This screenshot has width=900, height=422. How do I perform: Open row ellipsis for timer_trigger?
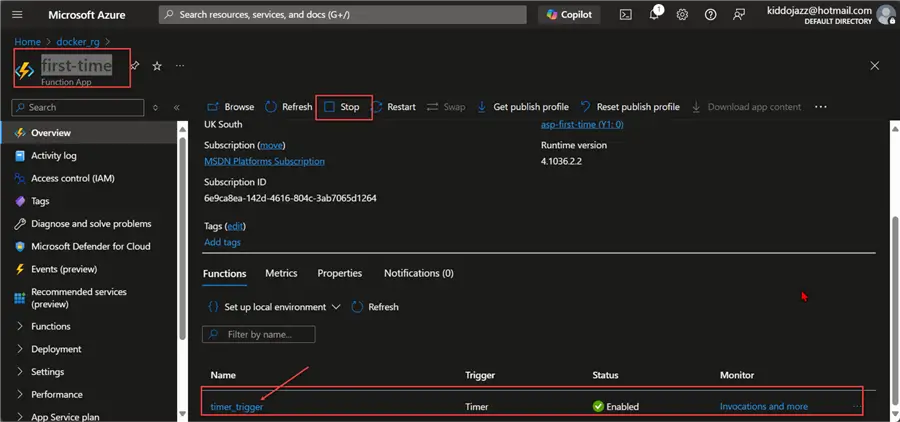coord(858,406)
